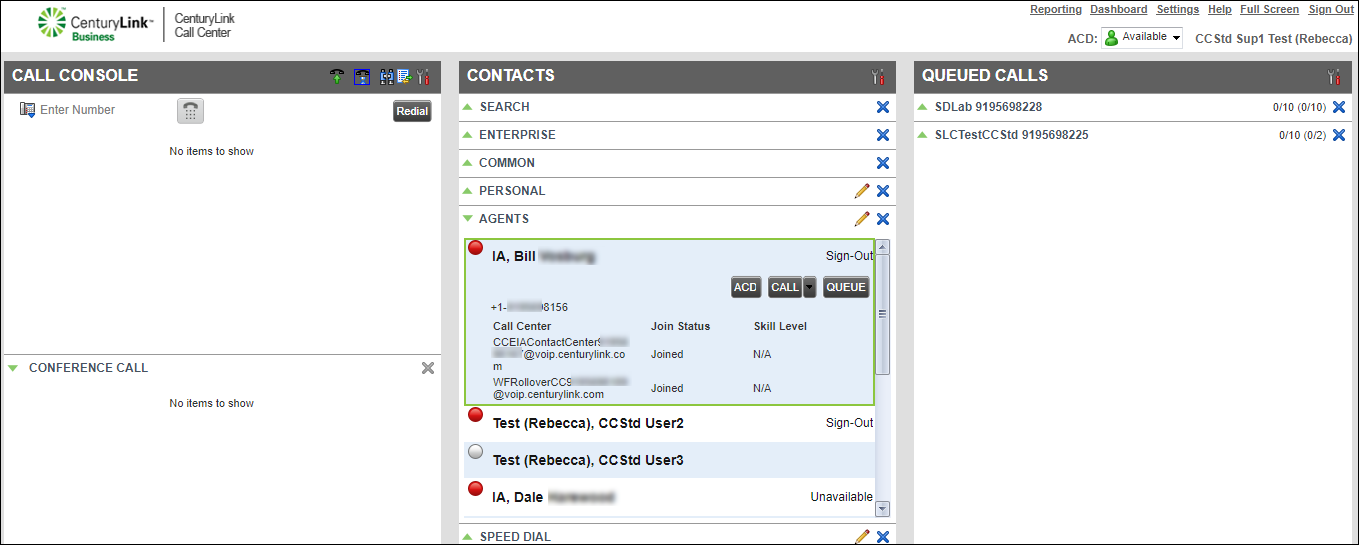Click the SLCTestCCStd 9195698225 queue name
The image size is (1359, 545).
point(1011,135)
